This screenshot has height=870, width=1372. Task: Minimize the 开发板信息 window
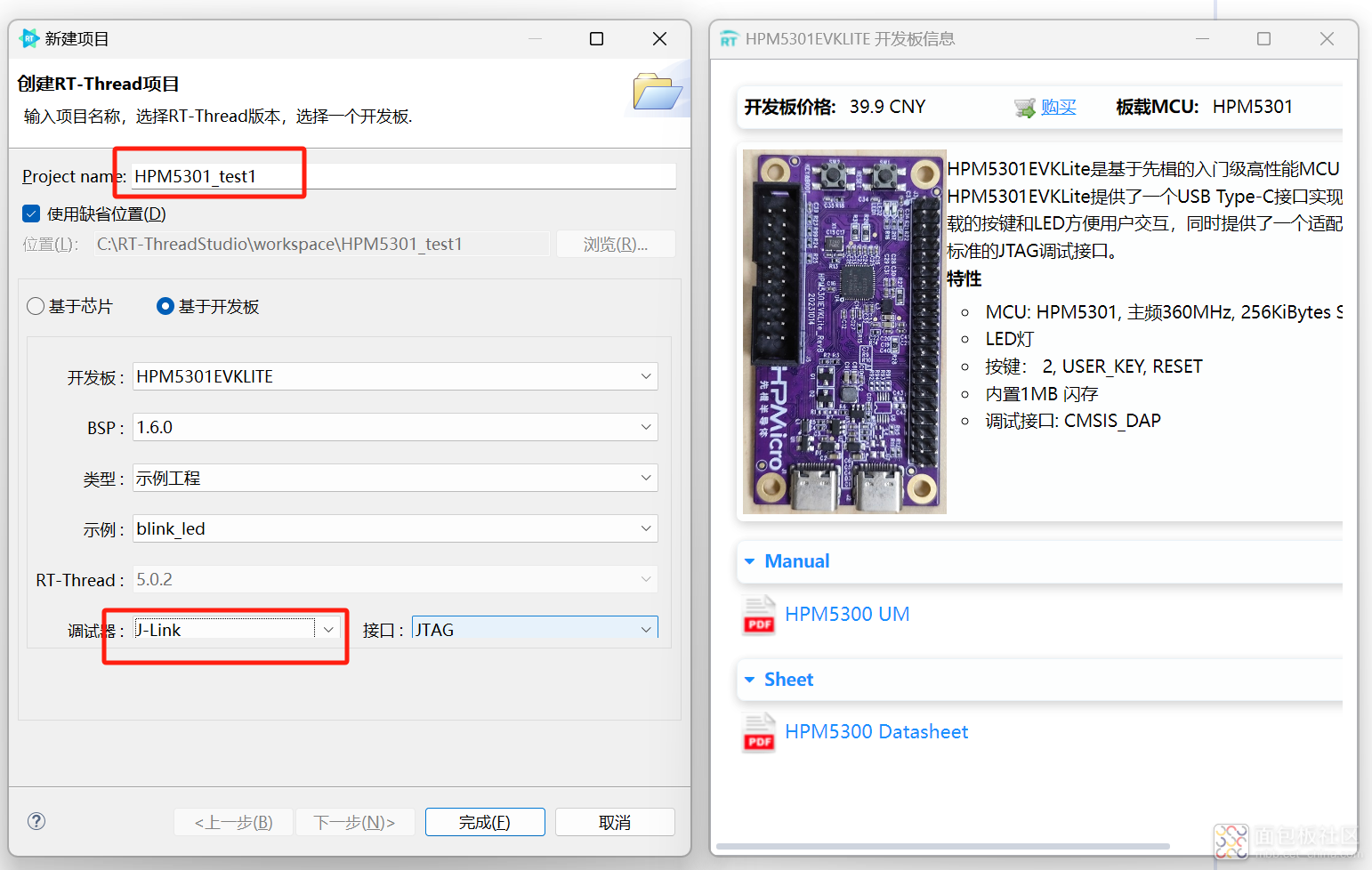click(1202, 38)
